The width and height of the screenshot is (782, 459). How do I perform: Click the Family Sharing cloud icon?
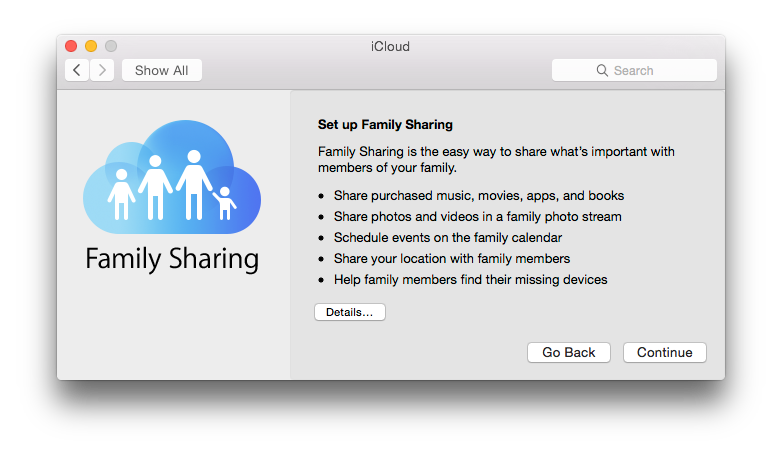coord(172,177)
